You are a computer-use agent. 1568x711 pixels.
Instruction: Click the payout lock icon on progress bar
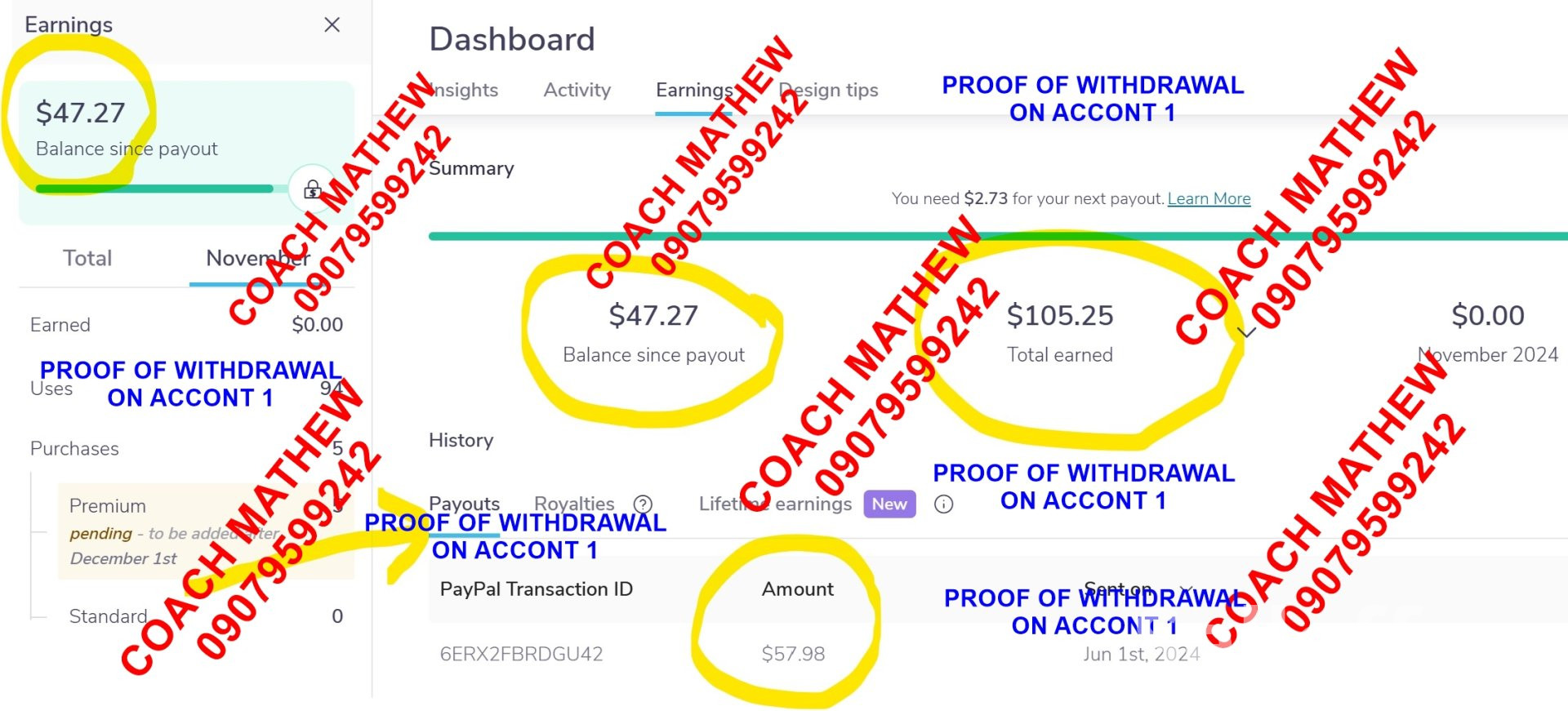click(312, 189)
